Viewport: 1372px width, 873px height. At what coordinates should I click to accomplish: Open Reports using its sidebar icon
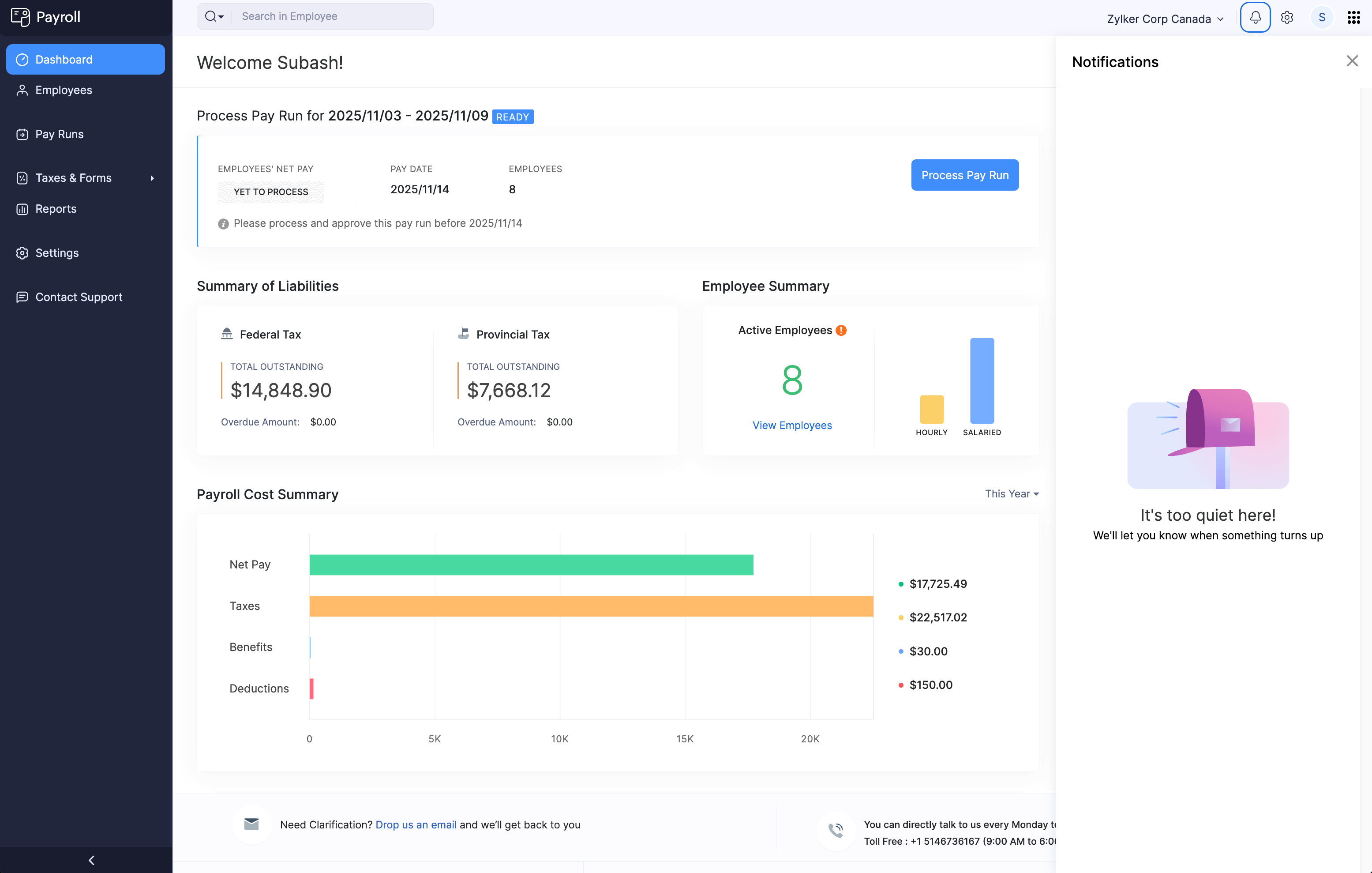click(22, 209)
